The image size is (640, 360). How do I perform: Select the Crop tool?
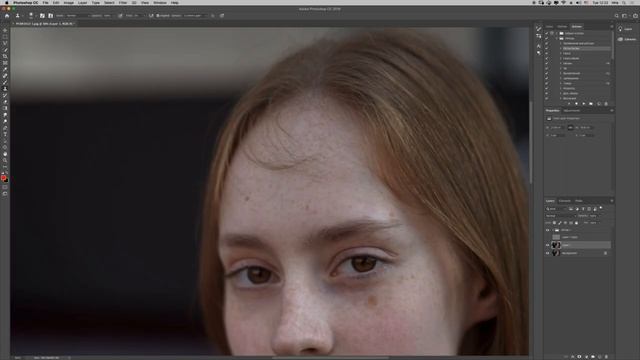click(x=5, y=56)
